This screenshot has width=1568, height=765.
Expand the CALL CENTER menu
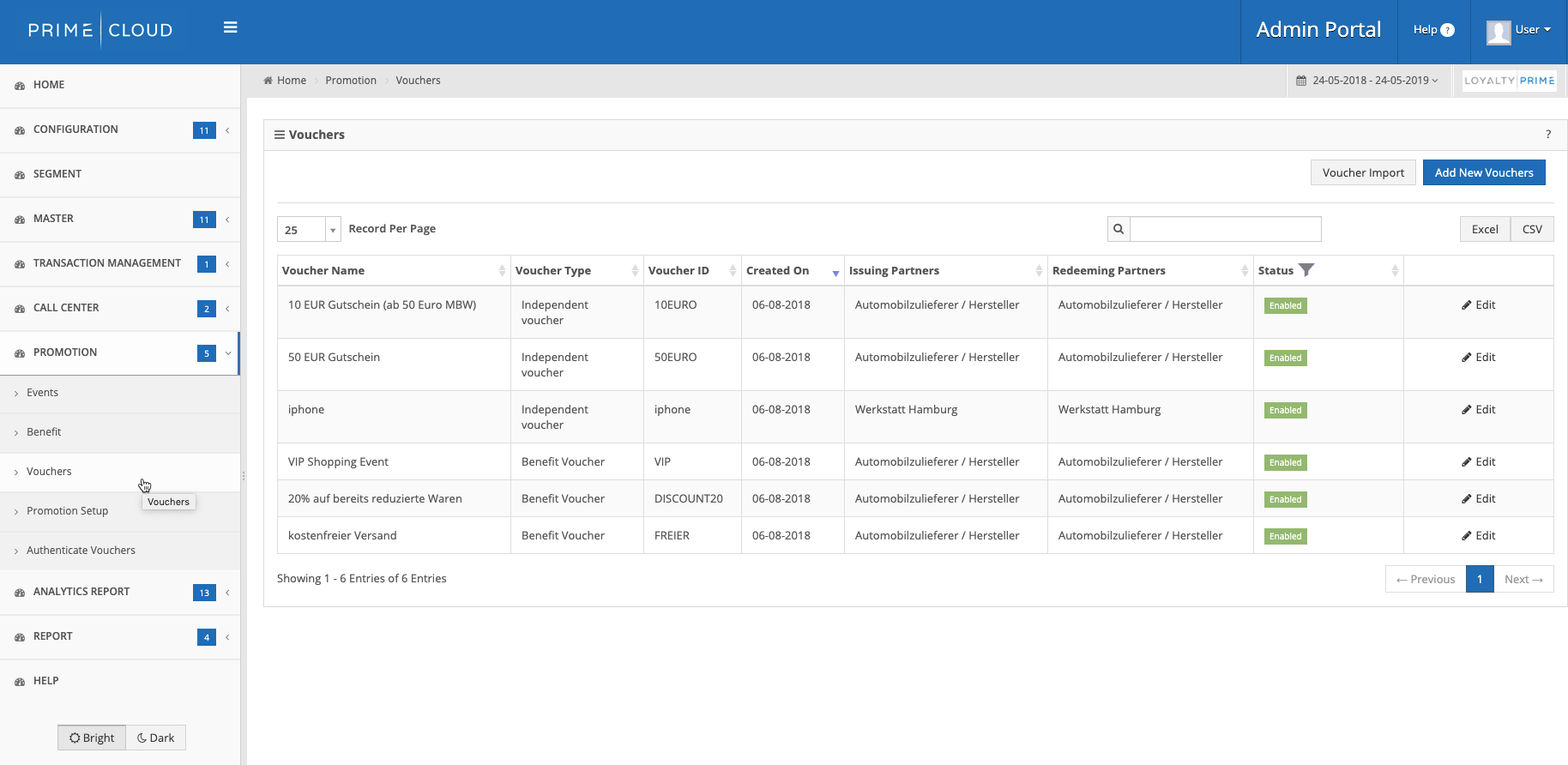point(120,308)
